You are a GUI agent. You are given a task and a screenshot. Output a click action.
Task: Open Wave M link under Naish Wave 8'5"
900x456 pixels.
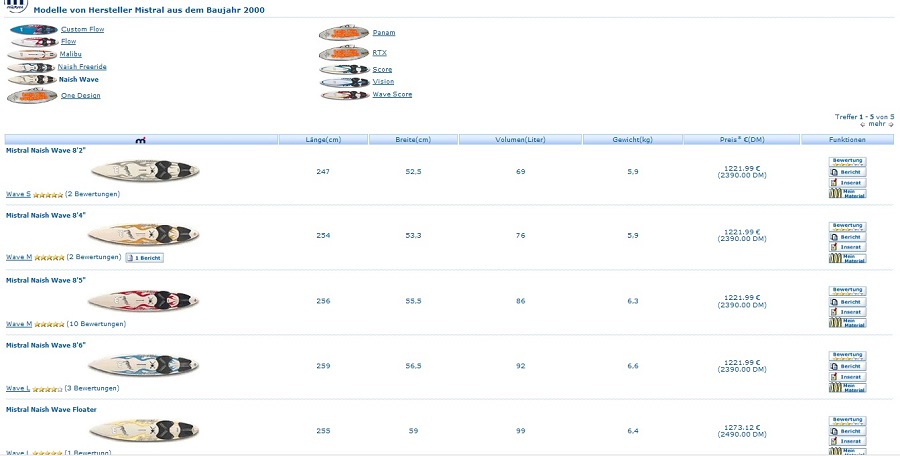[x=19, y=324]
